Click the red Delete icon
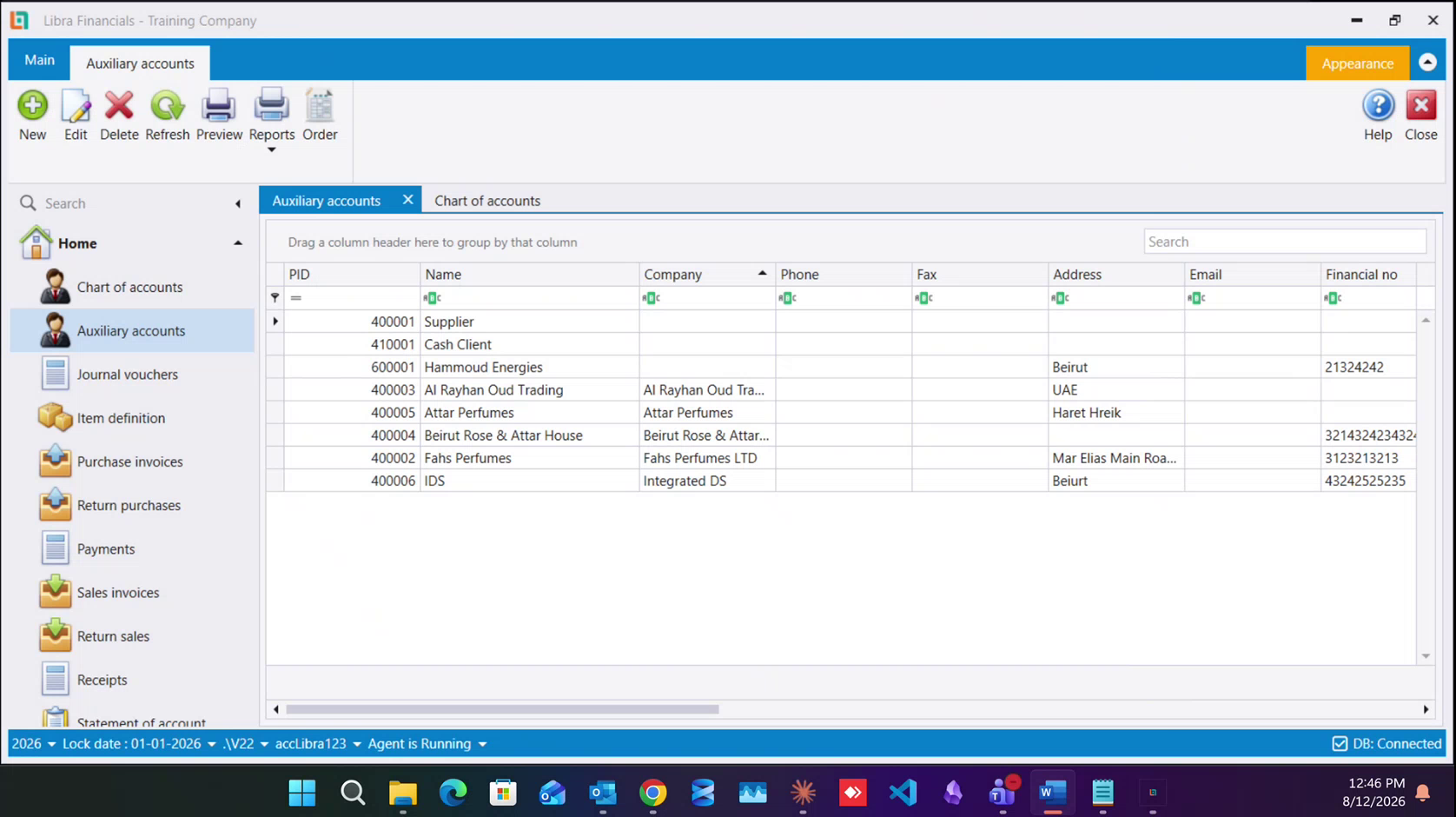Screen dimensions: 1456x817 [119, 106]
